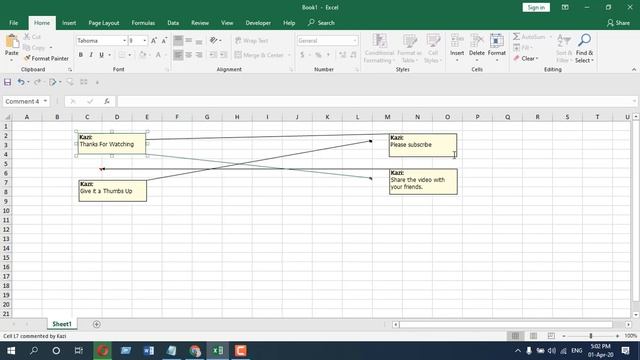Align text left in cell
The image size is (640, 360).
click(x=178, y=55)
